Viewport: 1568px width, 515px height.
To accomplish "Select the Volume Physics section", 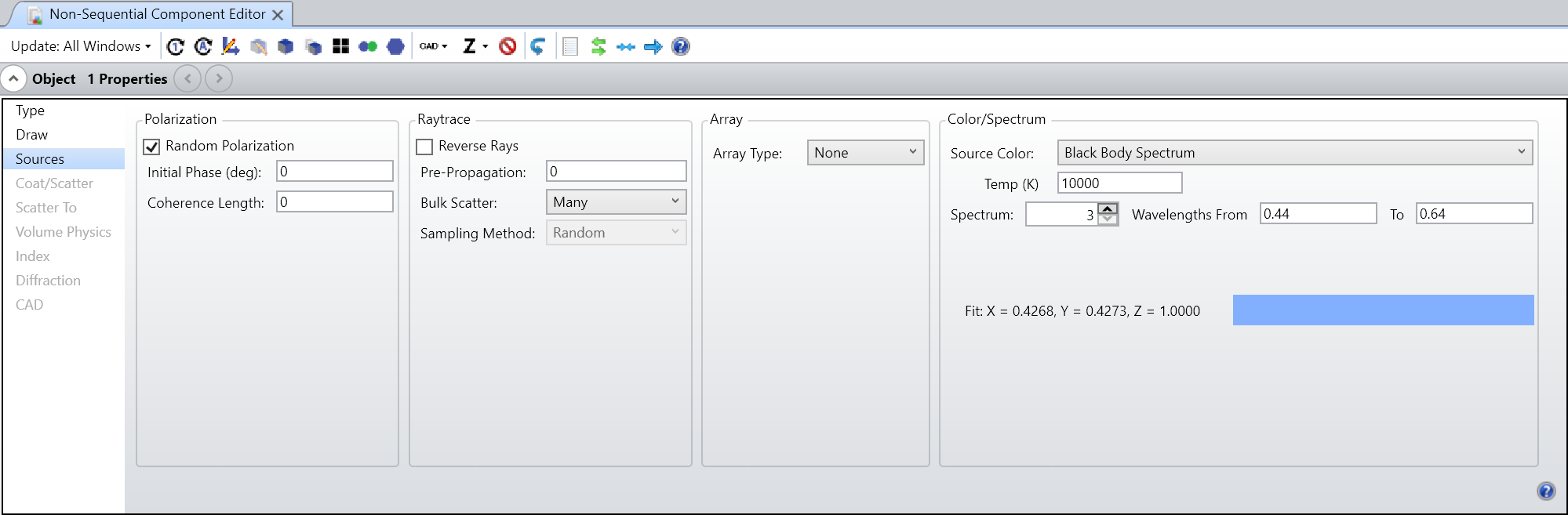I will point(64,232).
